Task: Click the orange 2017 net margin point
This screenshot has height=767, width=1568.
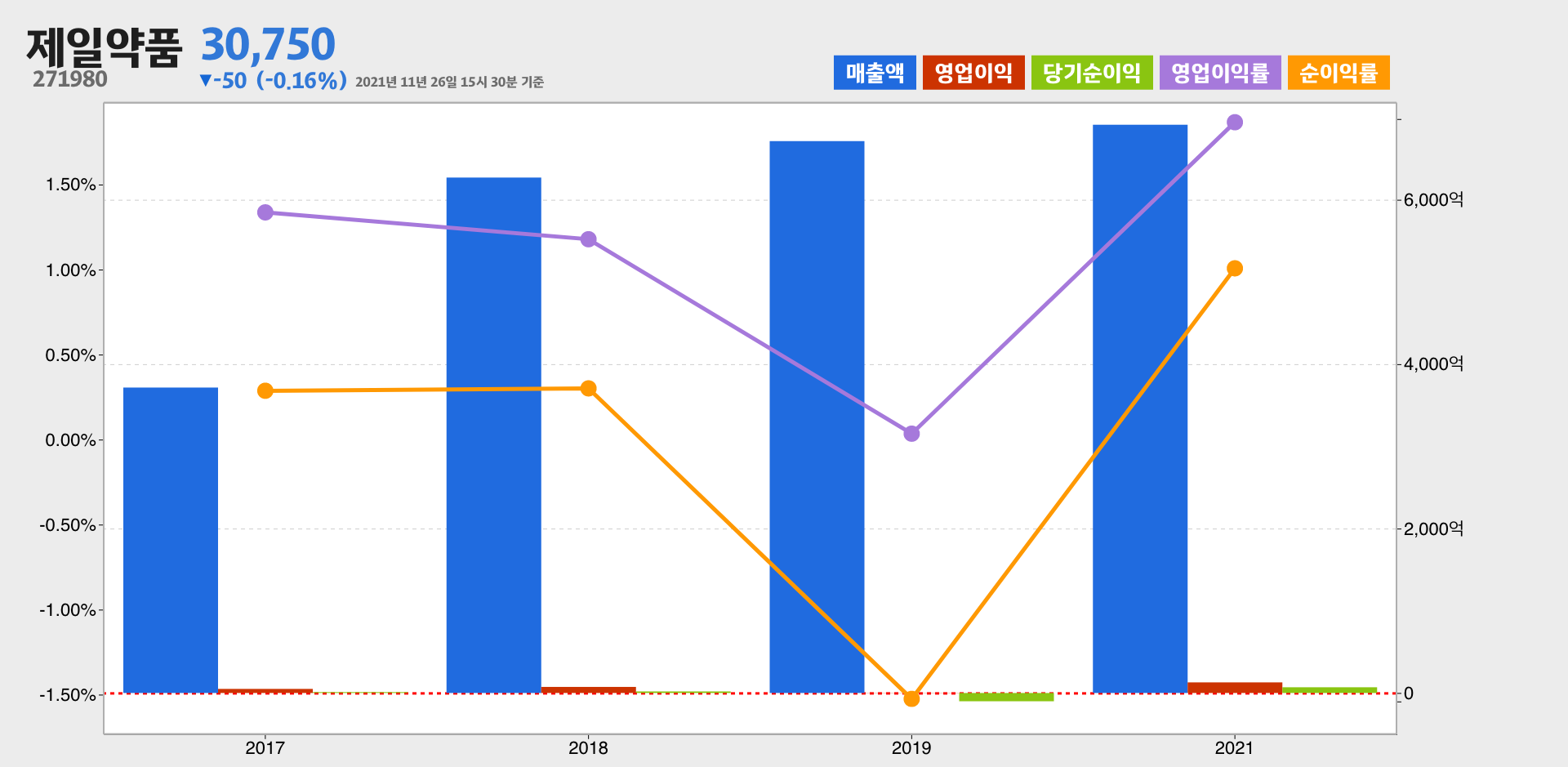Action: 265,391
